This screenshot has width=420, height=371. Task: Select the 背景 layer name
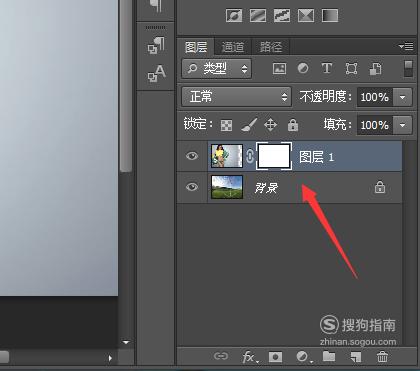[266, 188]
